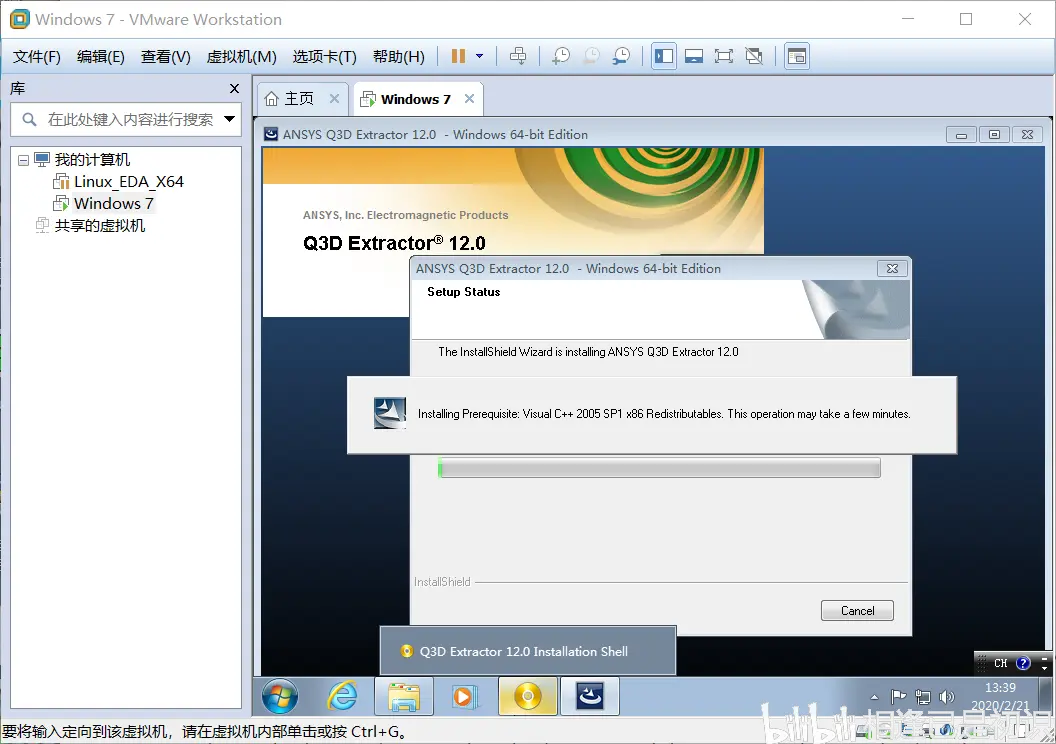This screenshot has height=744, width=1056.
Task: Open the Action Center flag icon
Action: pyautogui.click(x=898, y=697)
